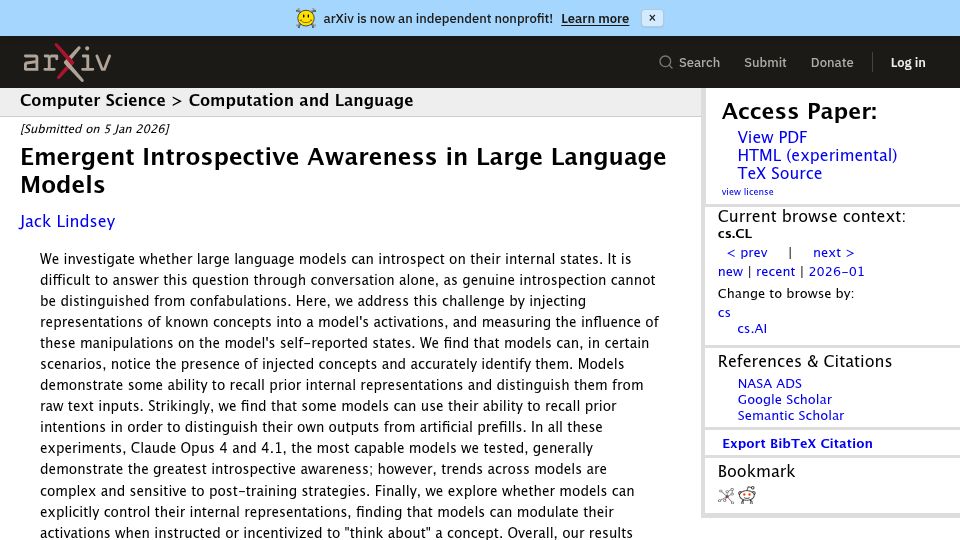Open the Google Scholar link
960x540 pixels.
coord(784,399)
